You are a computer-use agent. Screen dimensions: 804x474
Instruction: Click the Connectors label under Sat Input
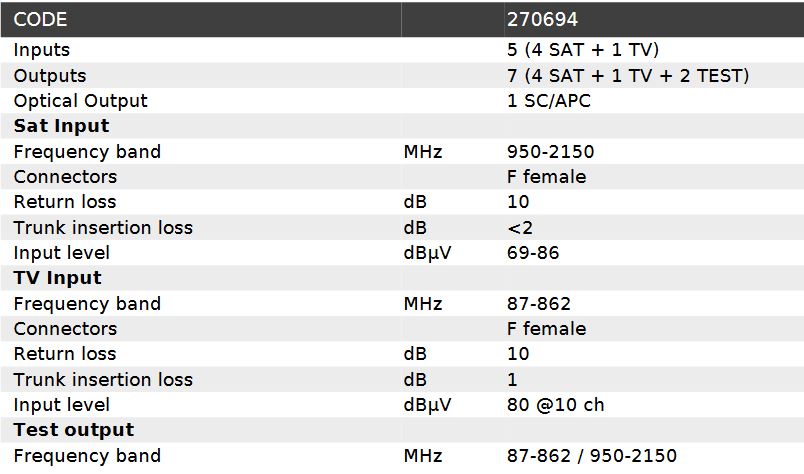coord(65,177)
